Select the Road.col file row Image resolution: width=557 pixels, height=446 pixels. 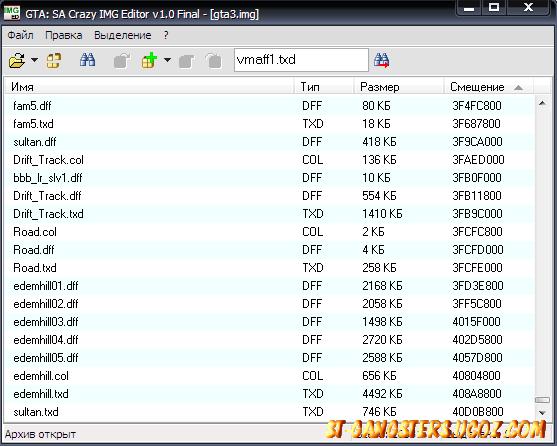pyautogui.click(x=269, y=232)
